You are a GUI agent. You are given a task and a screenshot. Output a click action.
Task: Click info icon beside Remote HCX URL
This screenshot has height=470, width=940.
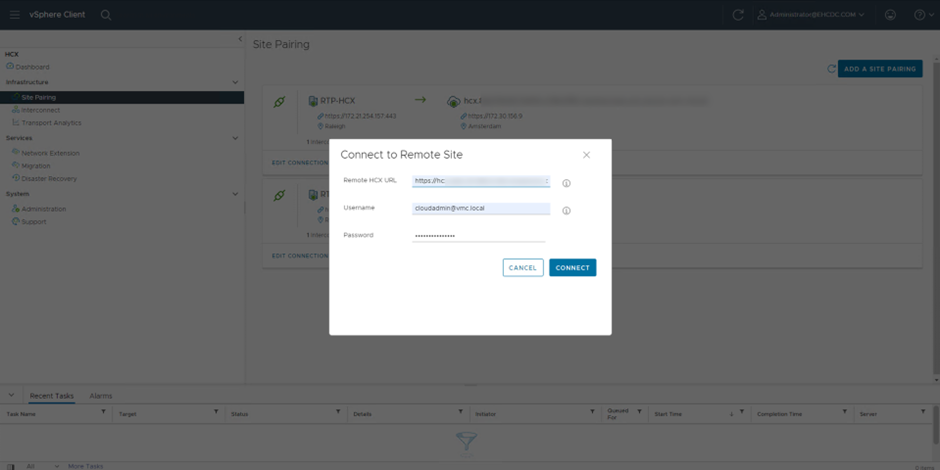pyautogui.click(x=566, y=183)
